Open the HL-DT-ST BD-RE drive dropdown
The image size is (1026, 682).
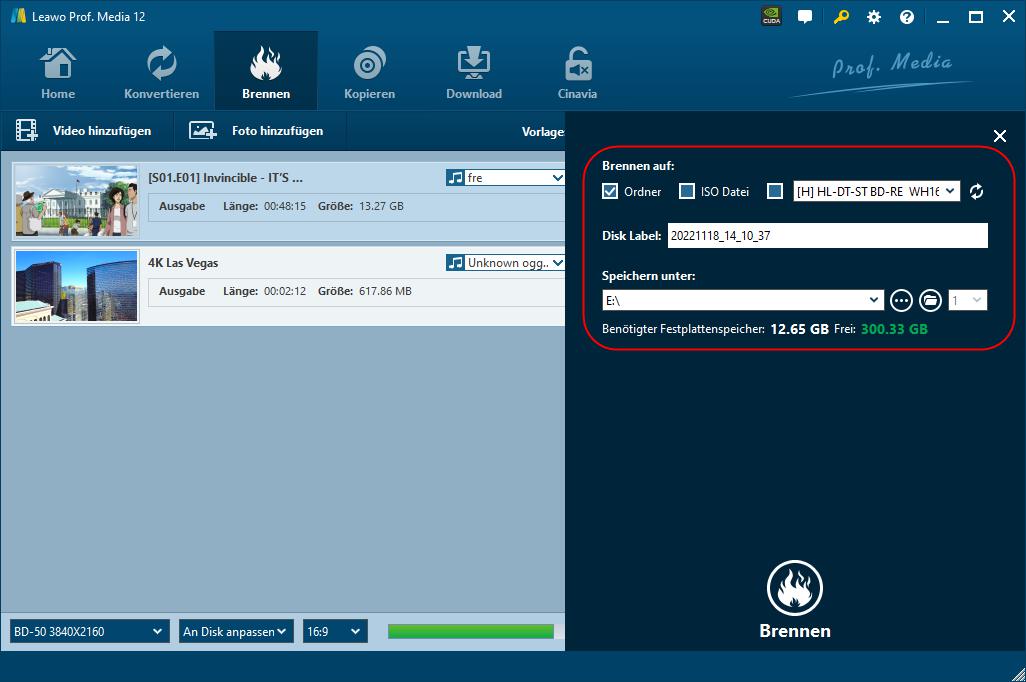[876, 191]
